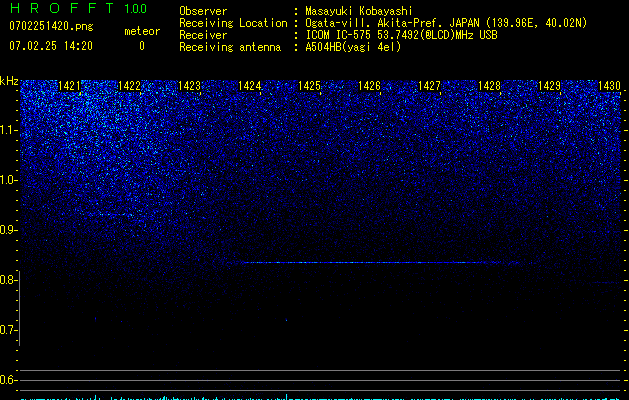Click the 0.7 kHz axis label
Image resolution: width=629 pixels, height=400 pixels.
click(x=8, y=330)
